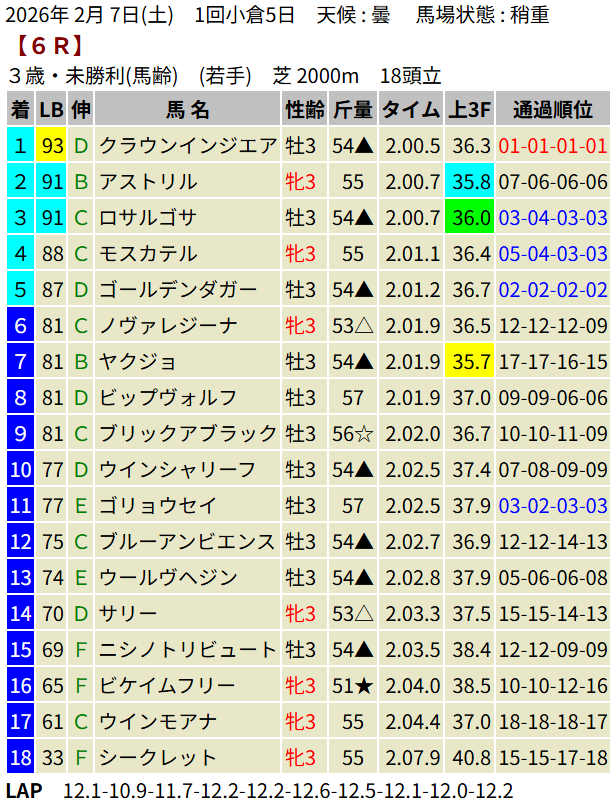Select horse name ゴールデンダガー
614x802 pixels.
tap(178, 290)
